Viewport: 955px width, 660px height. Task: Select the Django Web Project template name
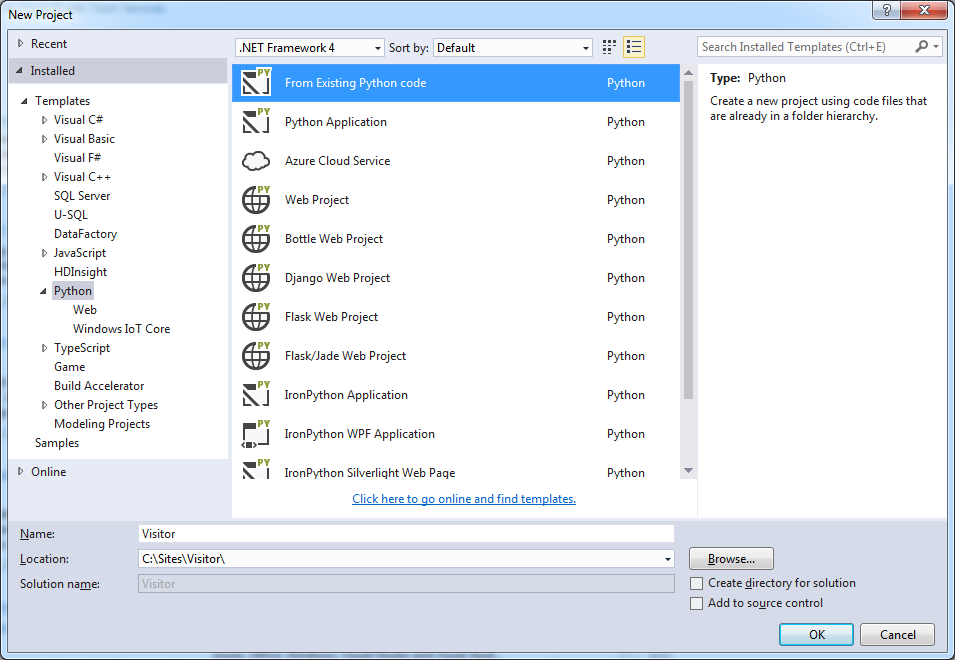tap(337, 278)
